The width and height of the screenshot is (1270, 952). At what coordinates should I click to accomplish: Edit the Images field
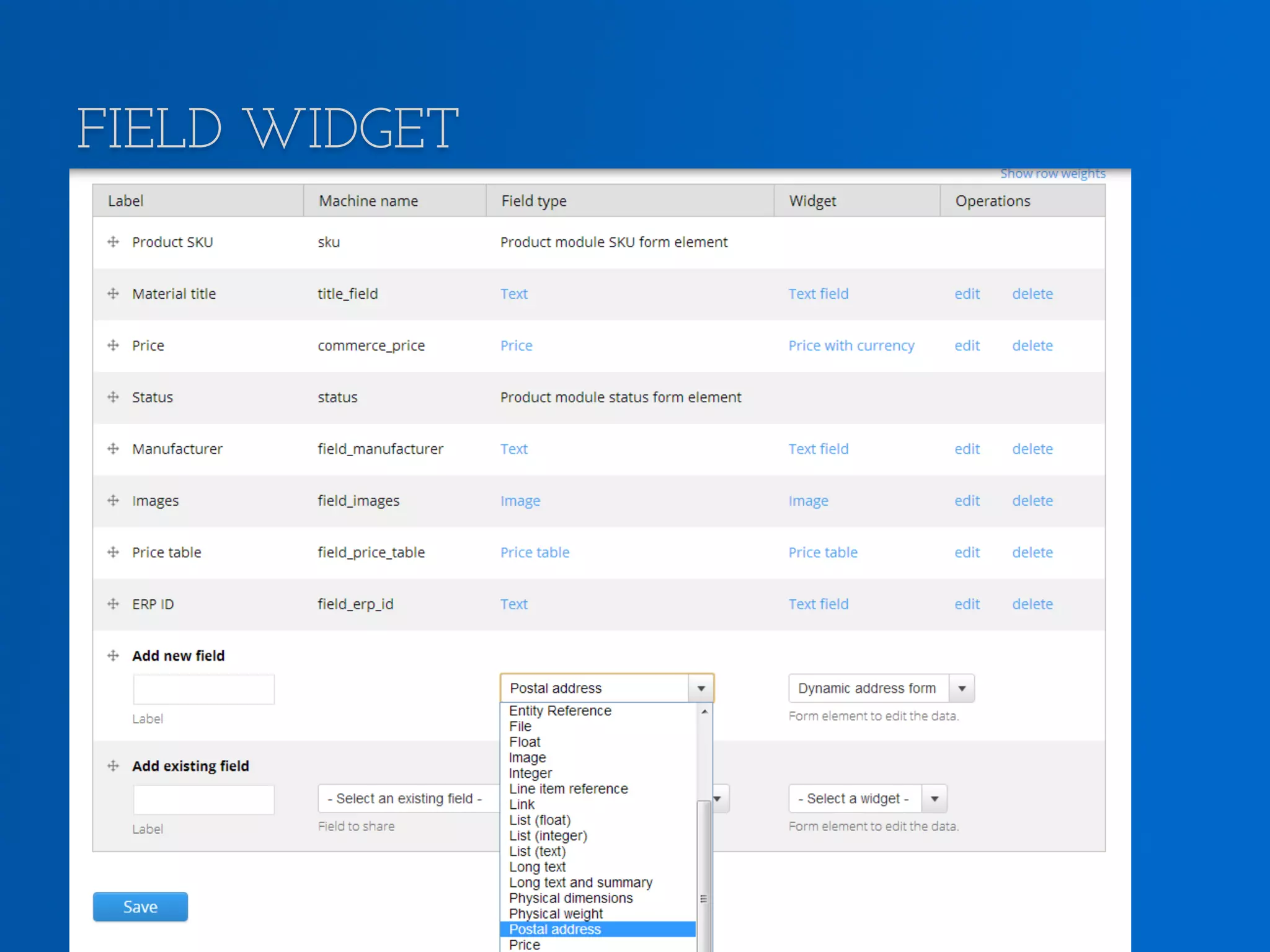(x=967, y=500)
